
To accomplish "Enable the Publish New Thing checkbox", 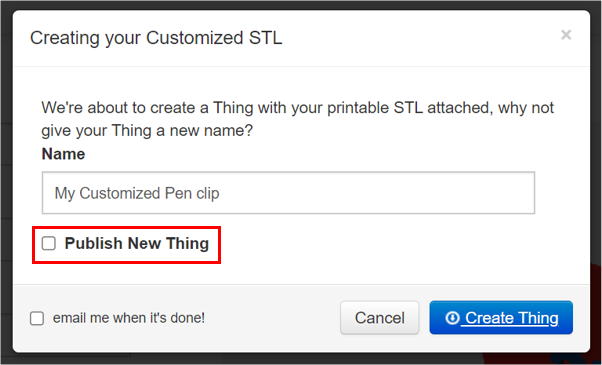I will [x=49, y=243].
